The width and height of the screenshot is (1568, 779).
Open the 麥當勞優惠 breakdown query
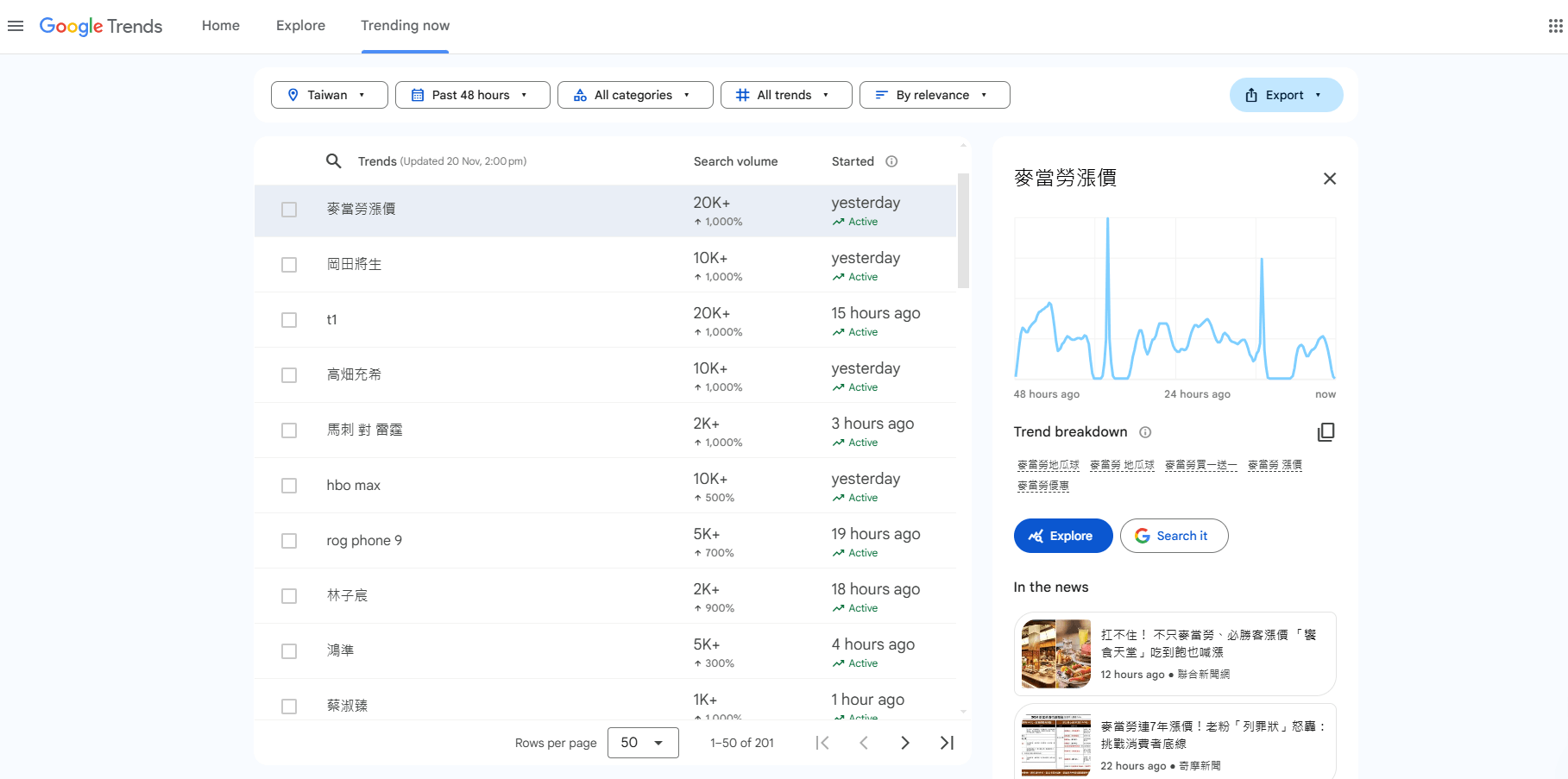(1042, 487)
